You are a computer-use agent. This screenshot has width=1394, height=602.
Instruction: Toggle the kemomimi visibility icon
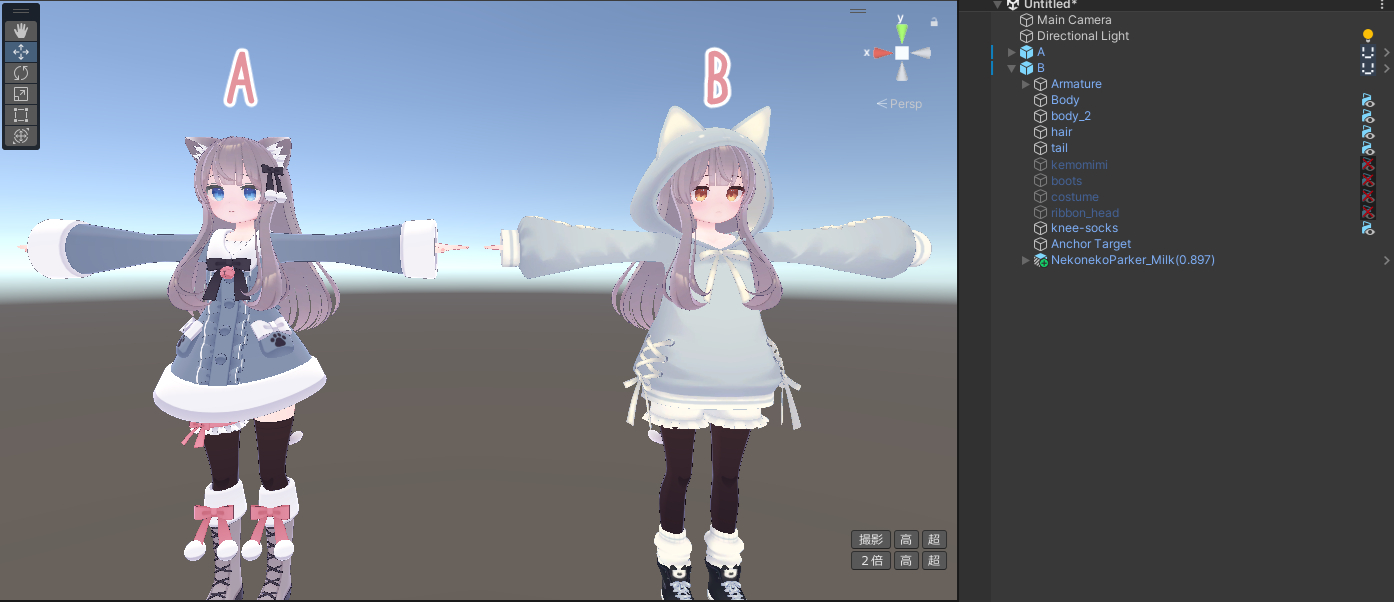coord(1367,164)
